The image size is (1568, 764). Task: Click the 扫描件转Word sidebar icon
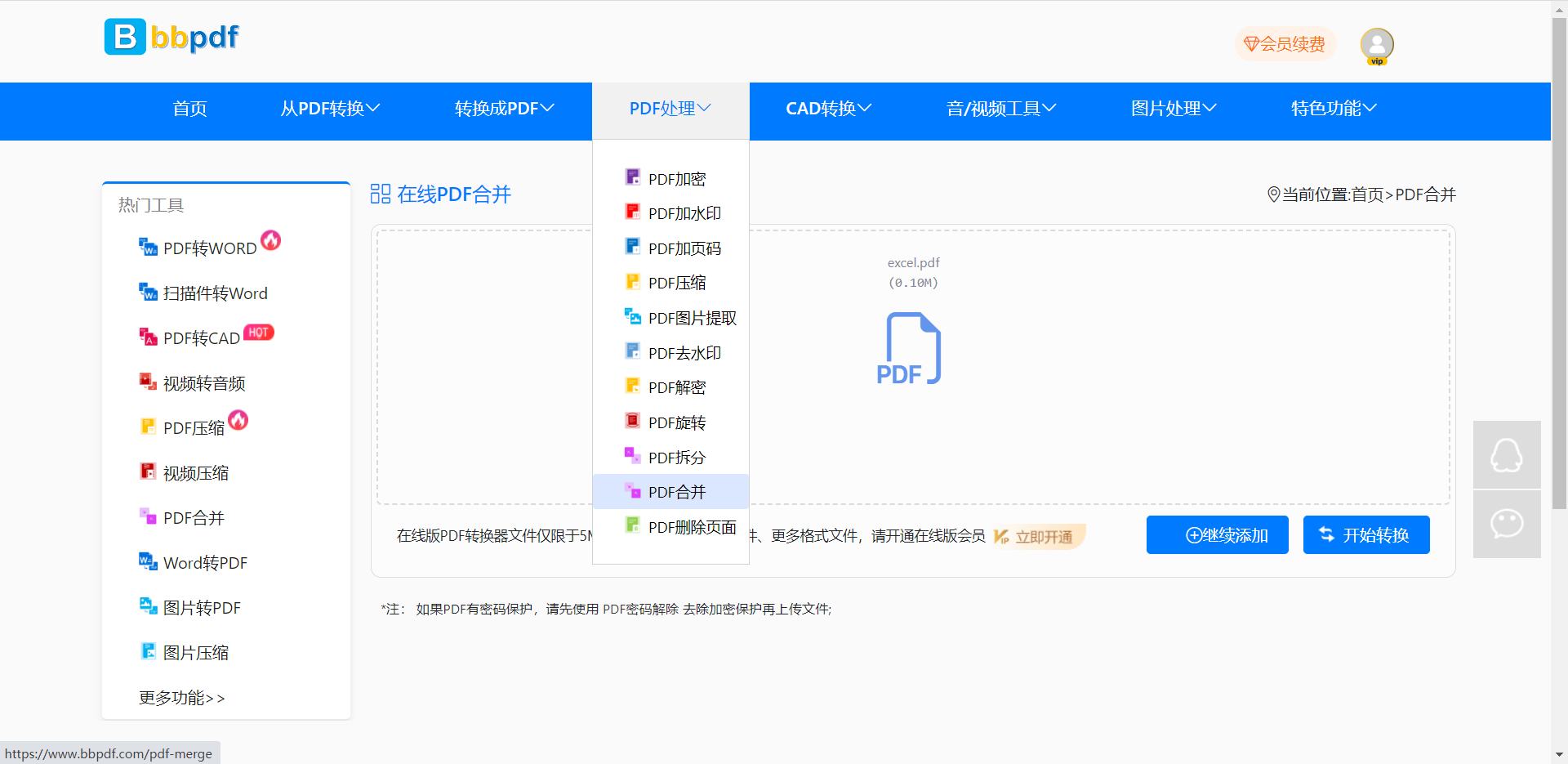(148, 292)
